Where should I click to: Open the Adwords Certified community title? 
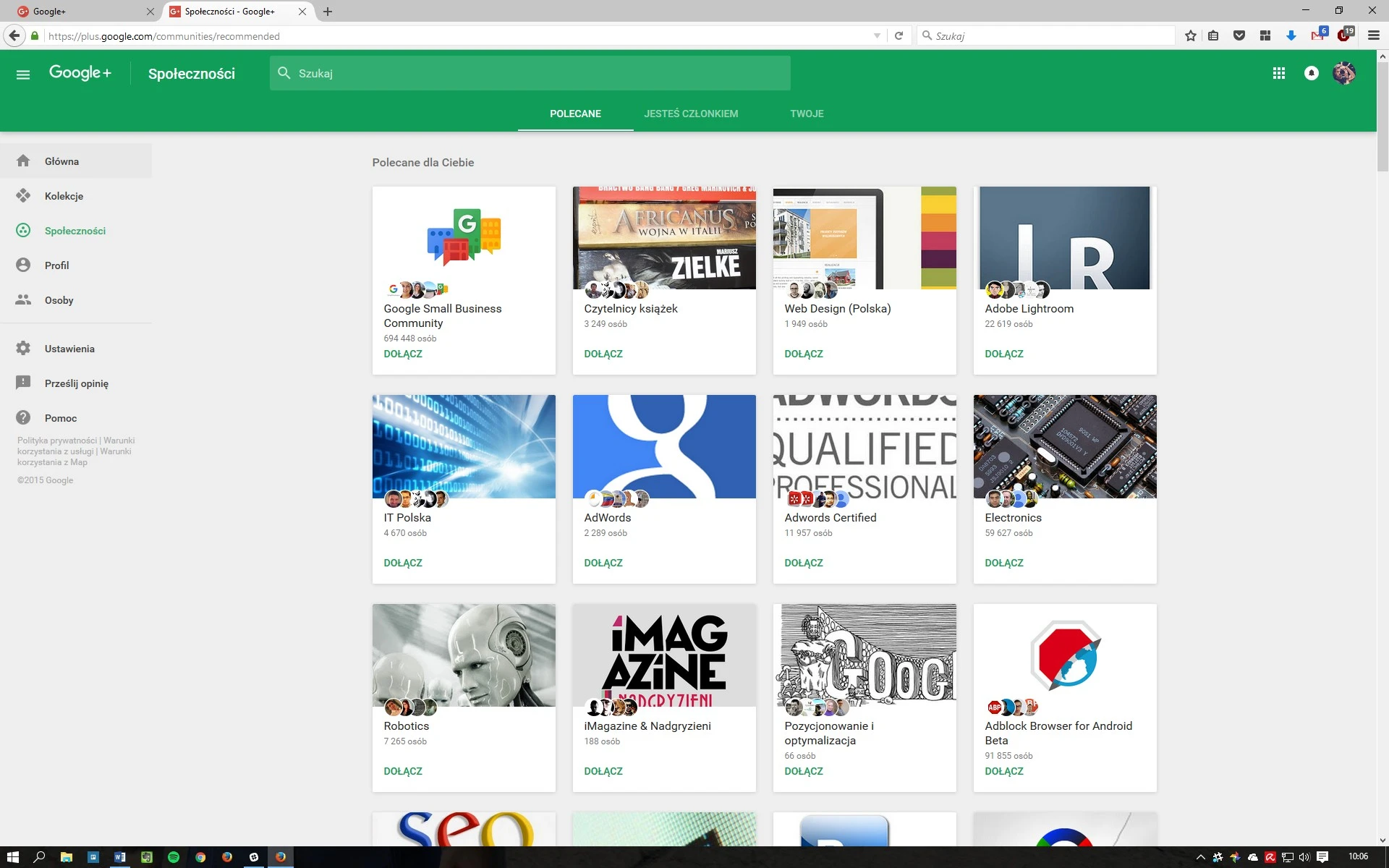(x=831, y=517)
